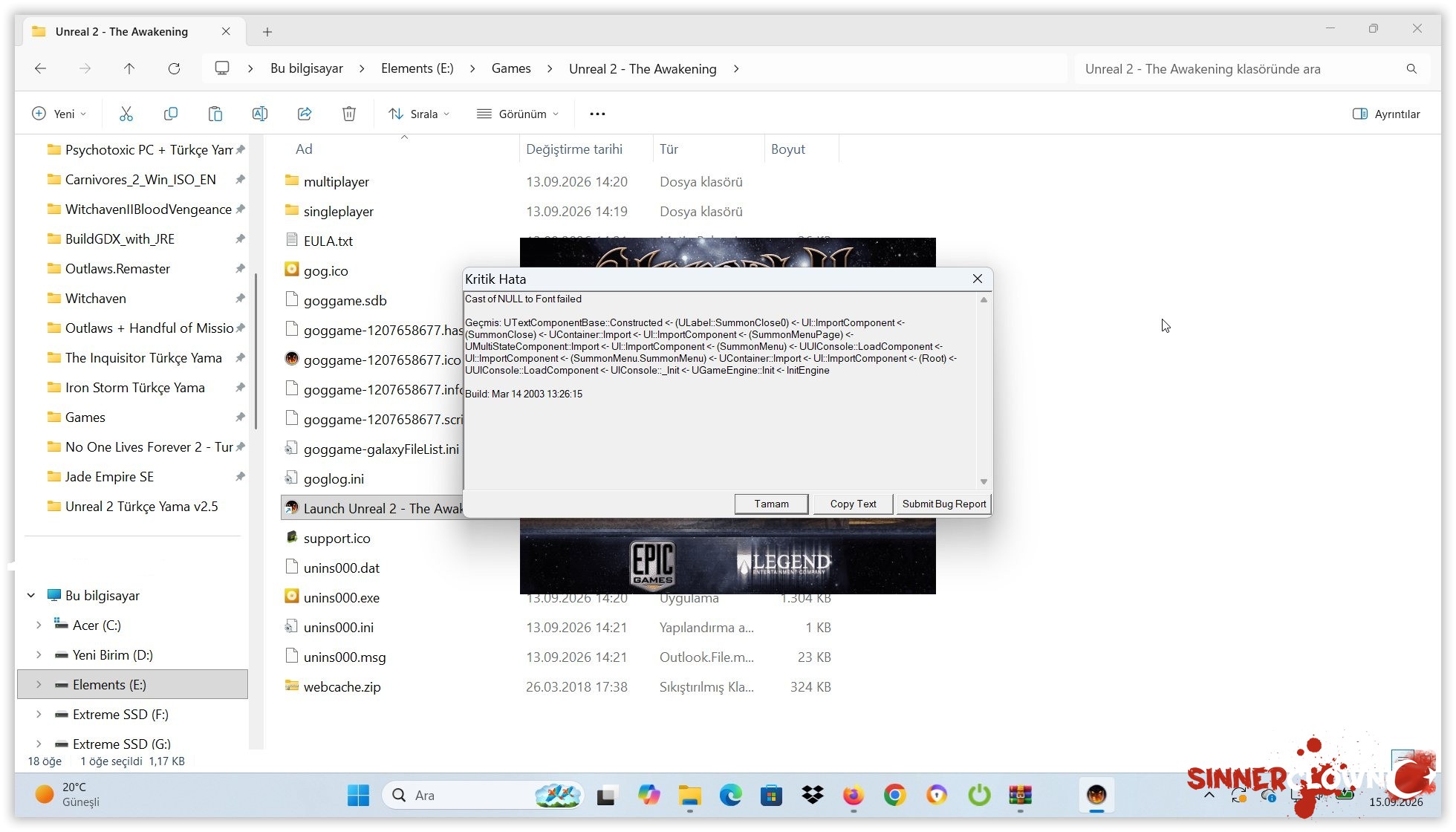Open Google Chrome from the taskbar
The height and width of the screenshot is (832, 1456).
point(895,795)
